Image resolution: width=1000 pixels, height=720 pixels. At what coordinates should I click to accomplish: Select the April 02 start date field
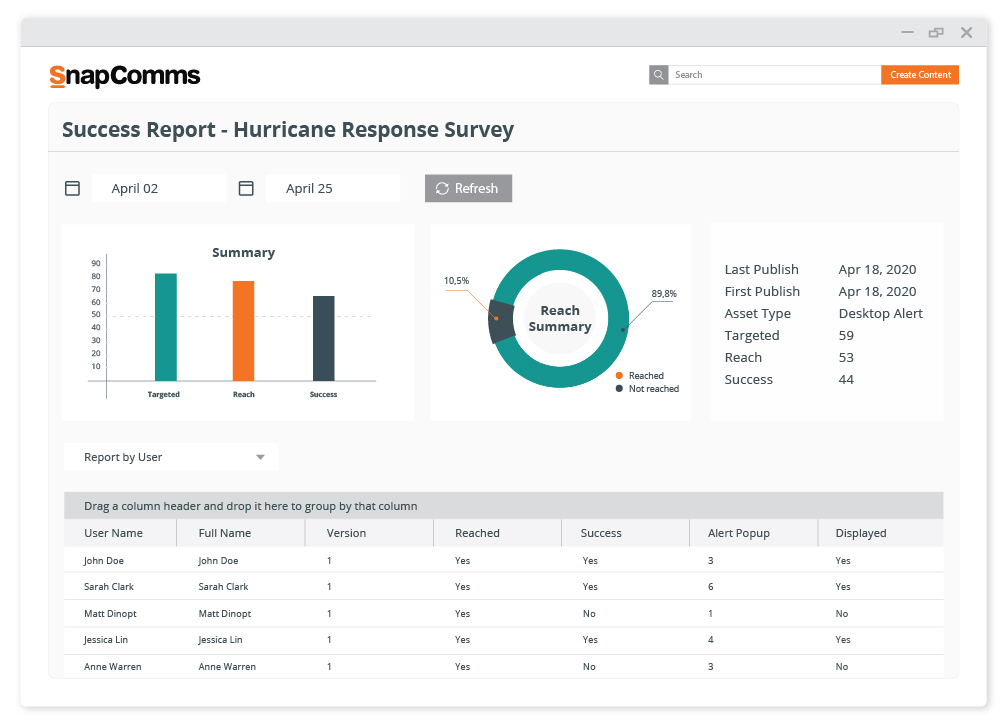158,188
